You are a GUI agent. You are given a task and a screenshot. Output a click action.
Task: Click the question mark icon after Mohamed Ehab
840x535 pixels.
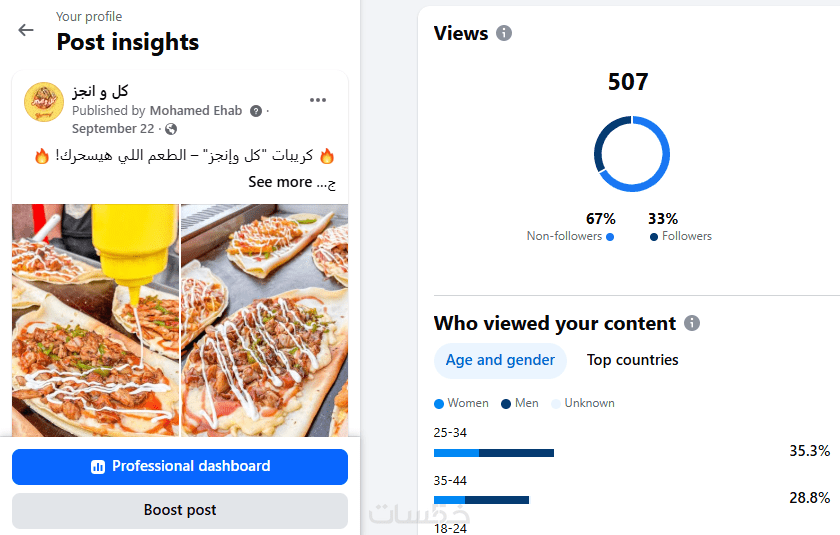coord(256,111)
